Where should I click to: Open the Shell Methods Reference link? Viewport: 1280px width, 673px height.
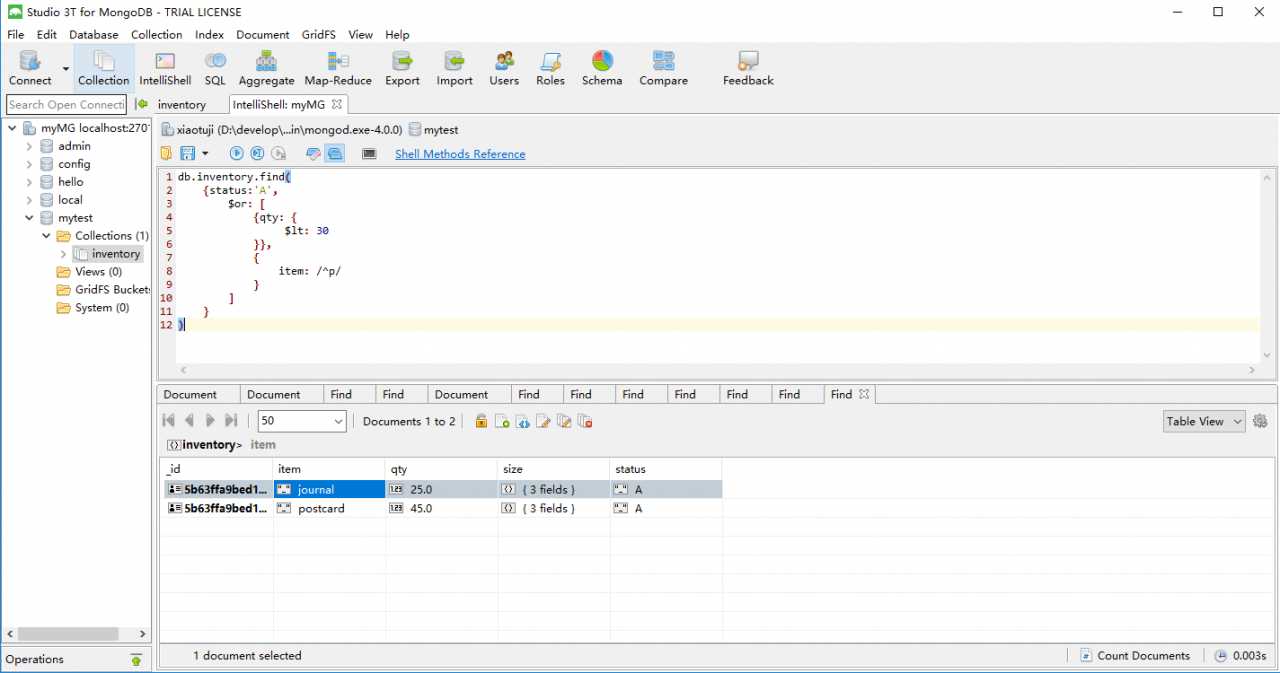459,153
